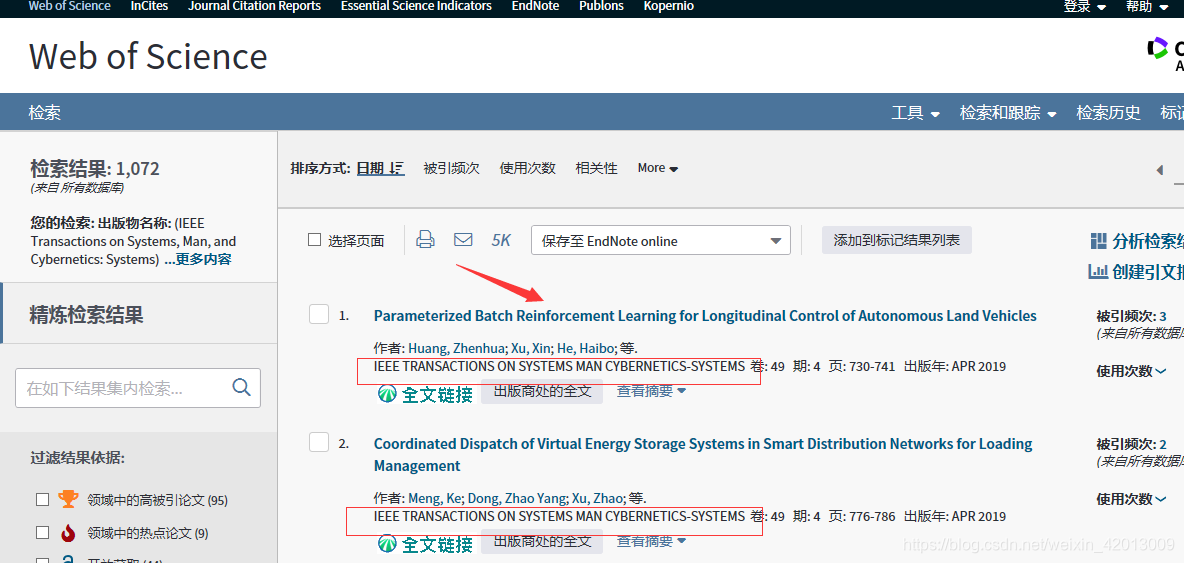
Task: Click citation count 2 for result 2
Action: [x=1163, y=445]
